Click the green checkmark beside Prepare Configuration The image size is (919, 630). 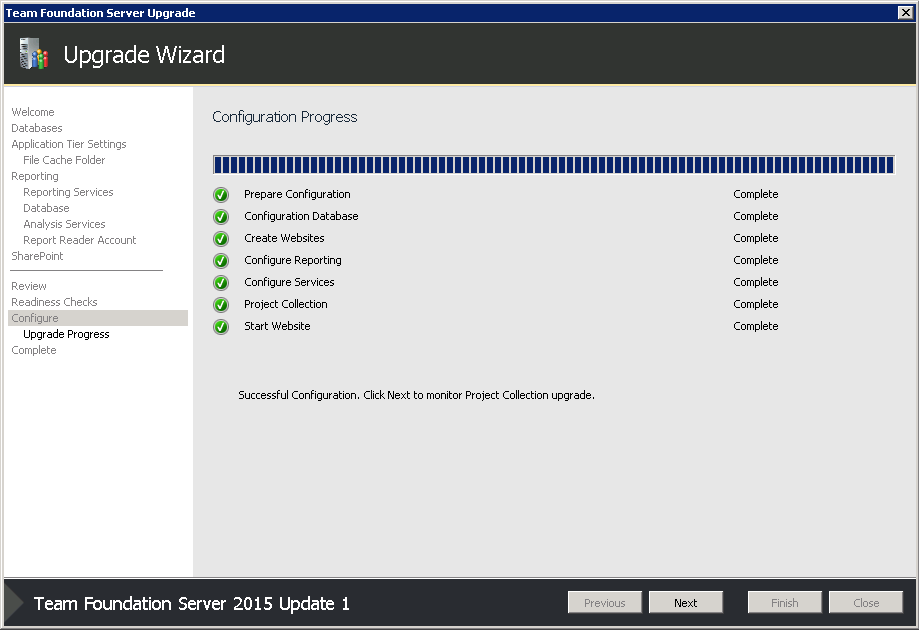221,195
